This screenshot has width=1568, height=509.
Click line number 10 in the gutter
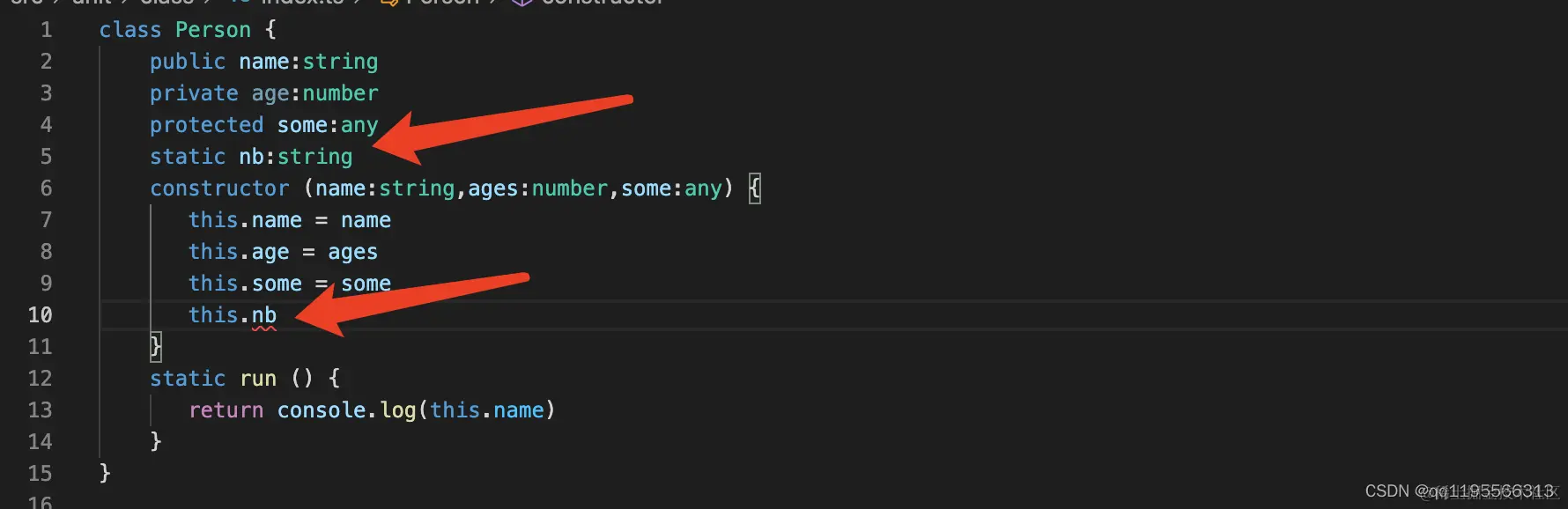[x=41, y=315]
